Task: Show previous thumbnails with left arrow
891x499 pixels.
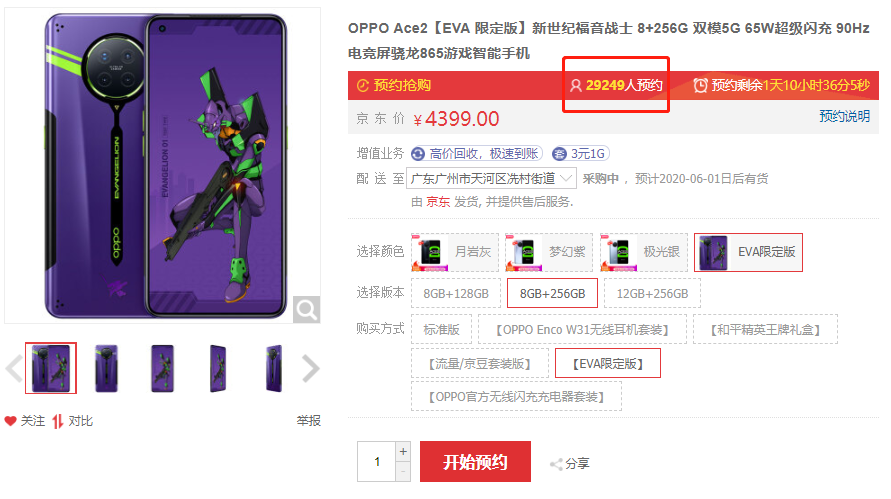Action: click(x=14, y=368)
